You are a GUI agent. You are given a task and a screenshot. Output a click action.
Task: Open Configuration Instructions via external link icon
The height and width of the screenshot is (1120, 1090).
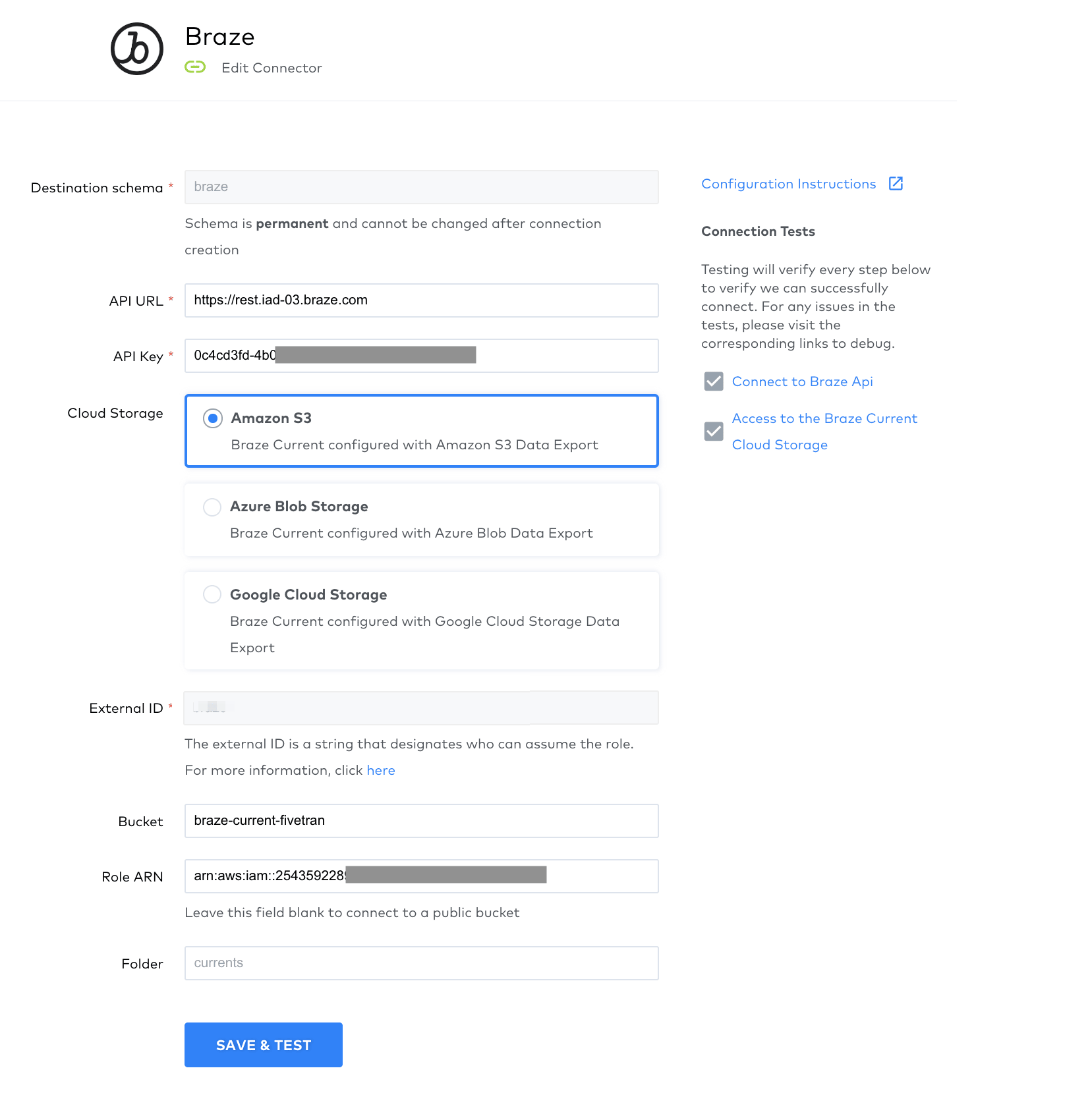(x=896, y=183)
